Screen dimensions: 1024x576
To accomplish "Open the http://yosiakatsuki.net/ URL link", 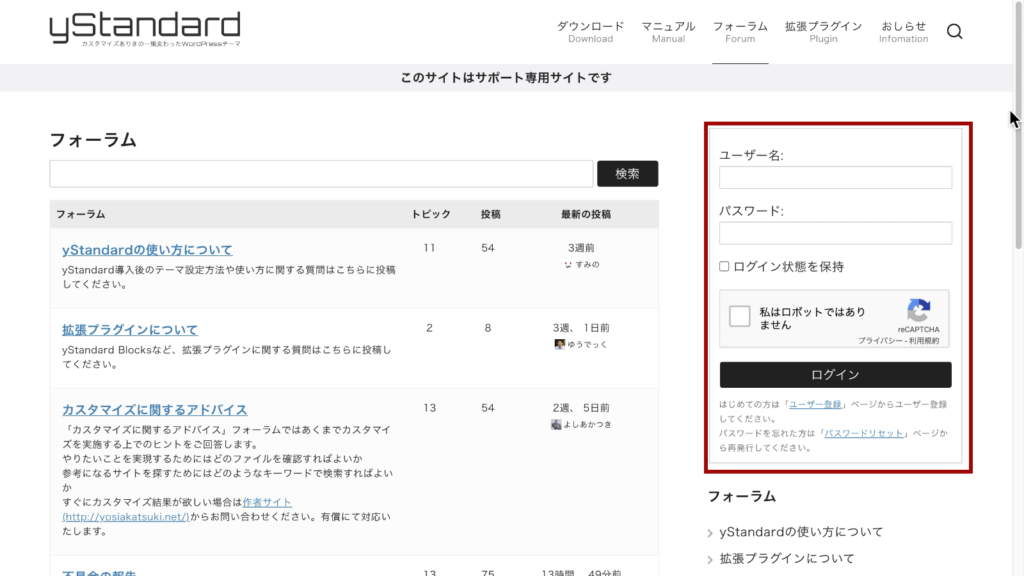I will [125, 517].
